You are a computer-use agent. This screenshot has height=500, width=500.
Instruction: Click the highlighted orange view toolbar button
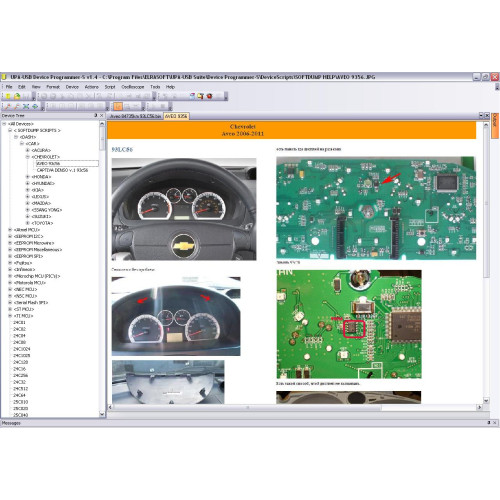pos(118,106)
